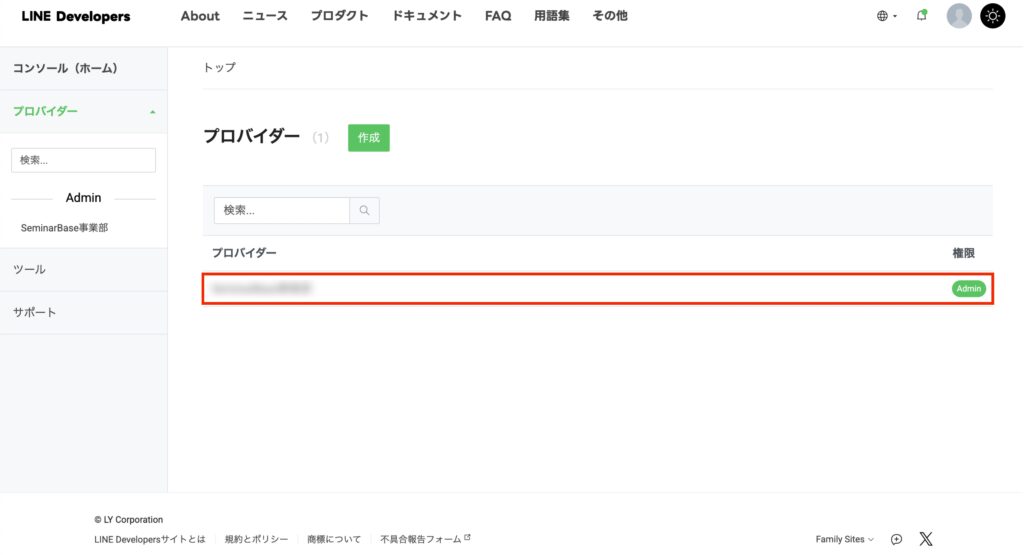Go to the FAQ page
This screenshot has width=1024, height=555.
click(x=498, y=16)
